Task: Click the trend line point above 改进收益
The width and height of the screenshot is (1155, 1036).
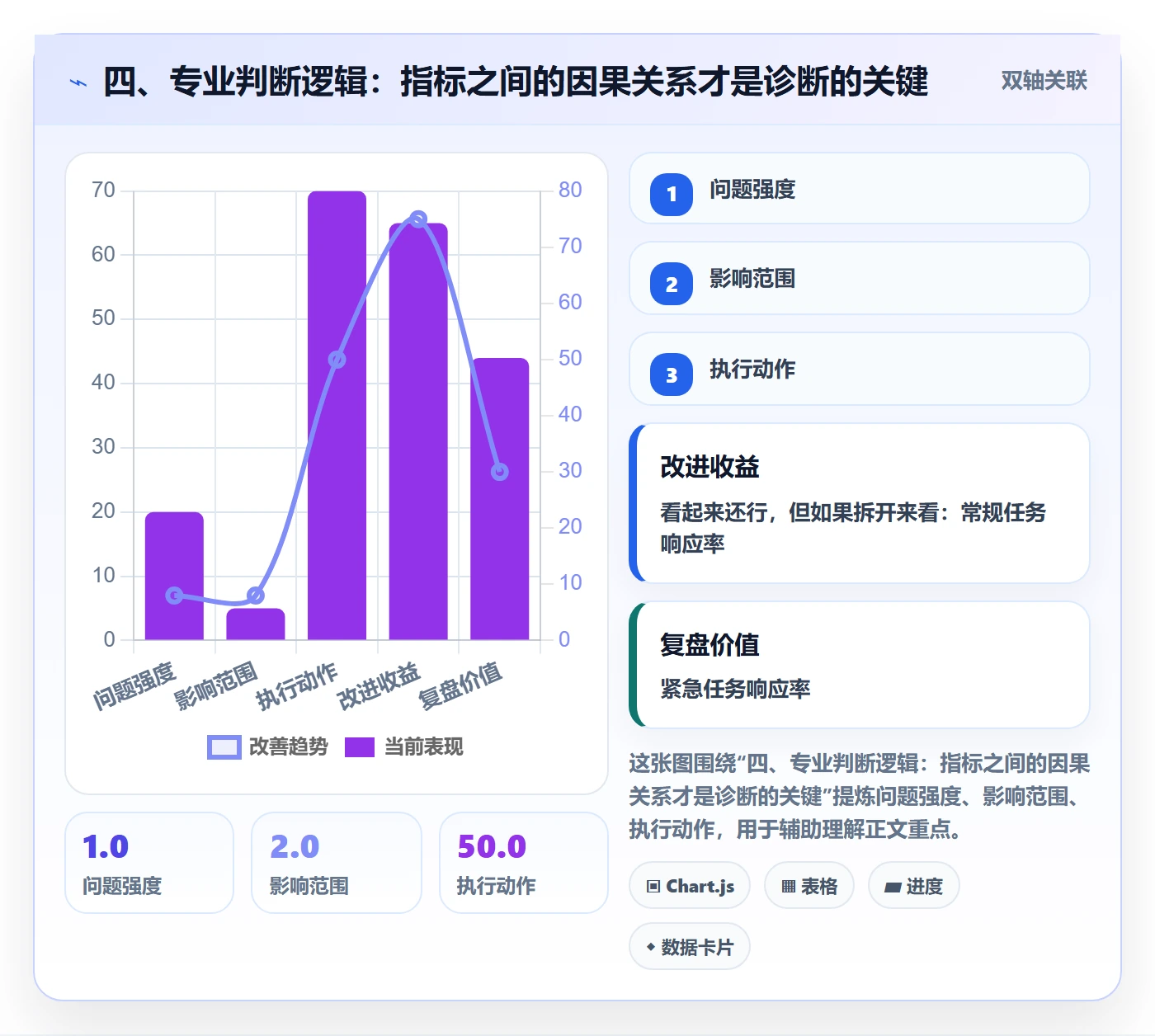Action: coord(418,219)
